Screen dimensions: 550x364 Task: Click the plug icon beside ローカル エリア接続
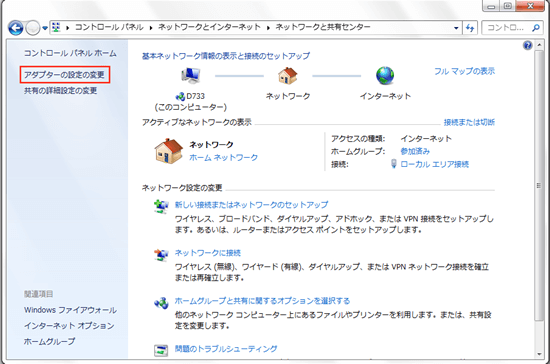(394, 164)
